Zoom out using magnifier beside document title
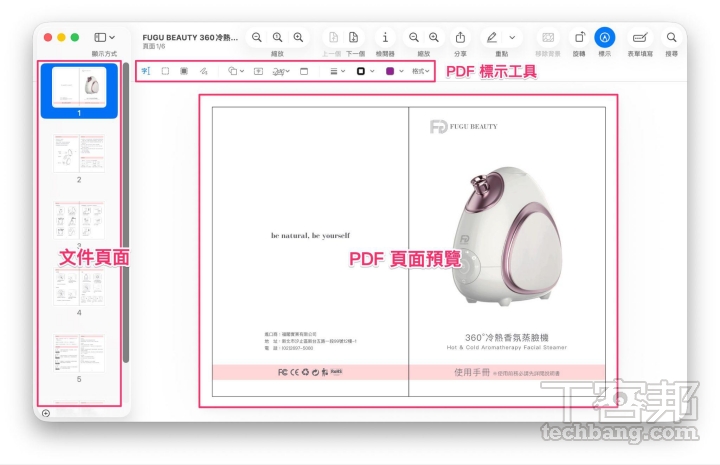 [x=257, y=38]
